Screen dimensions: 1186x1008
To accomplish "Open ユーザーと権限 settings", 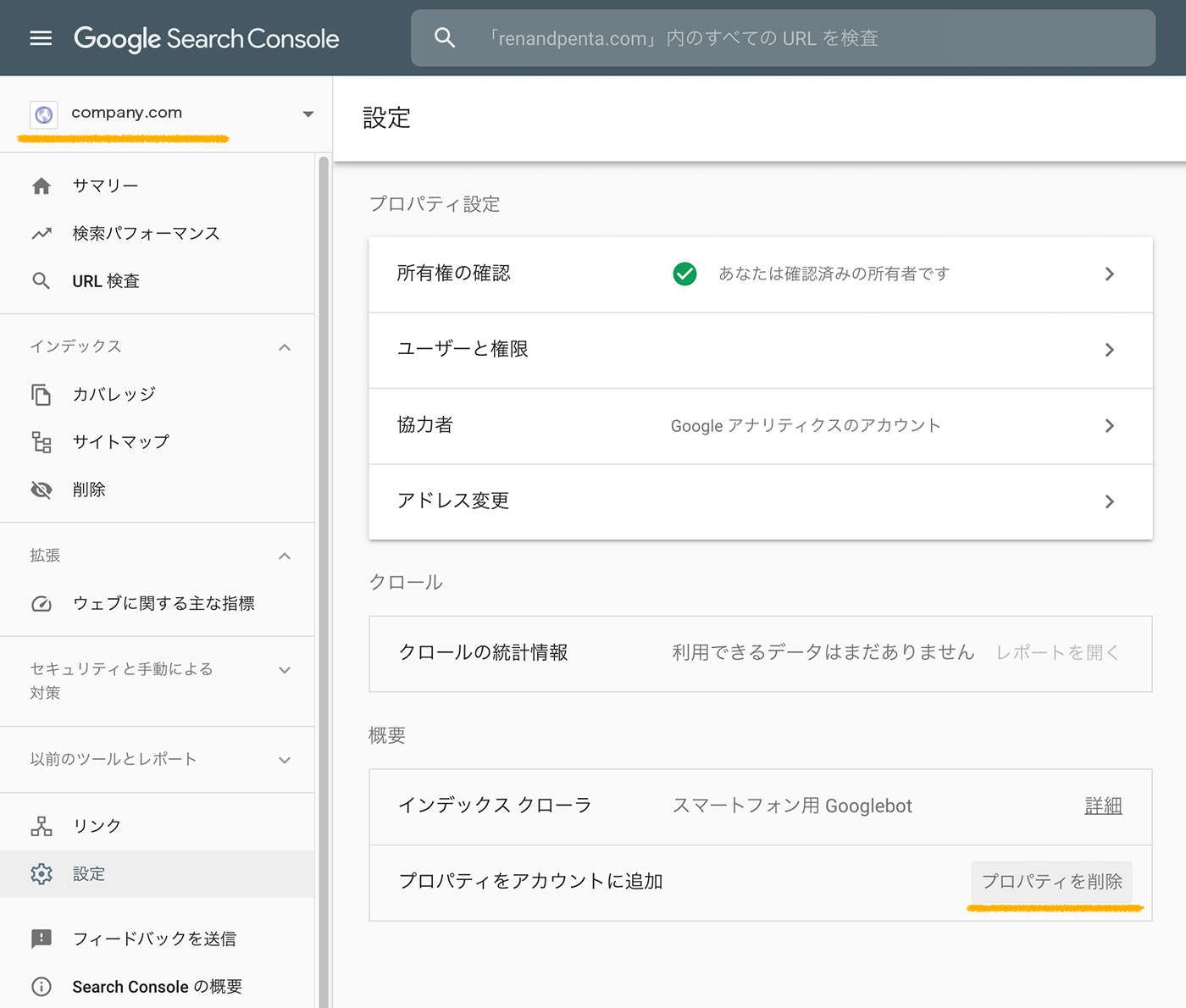I will click(x=761, y=351).
